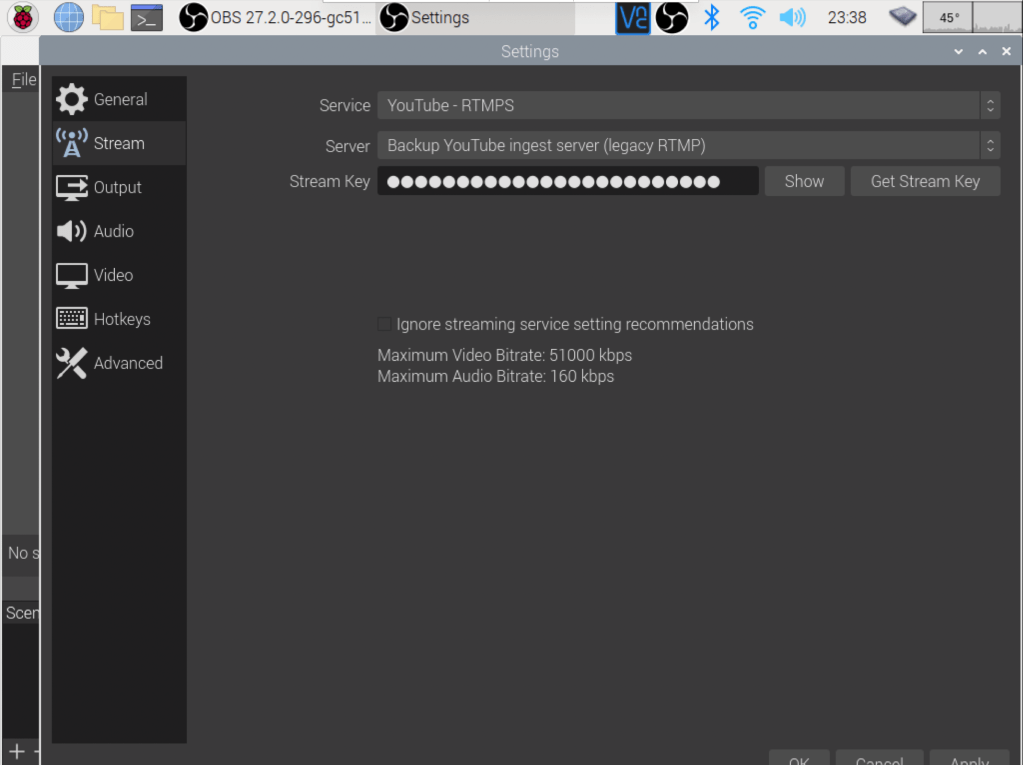Open the Bluetooth tray icon
The width and height of the screenshot is (1023, 765).
click(x=711, y=17)
